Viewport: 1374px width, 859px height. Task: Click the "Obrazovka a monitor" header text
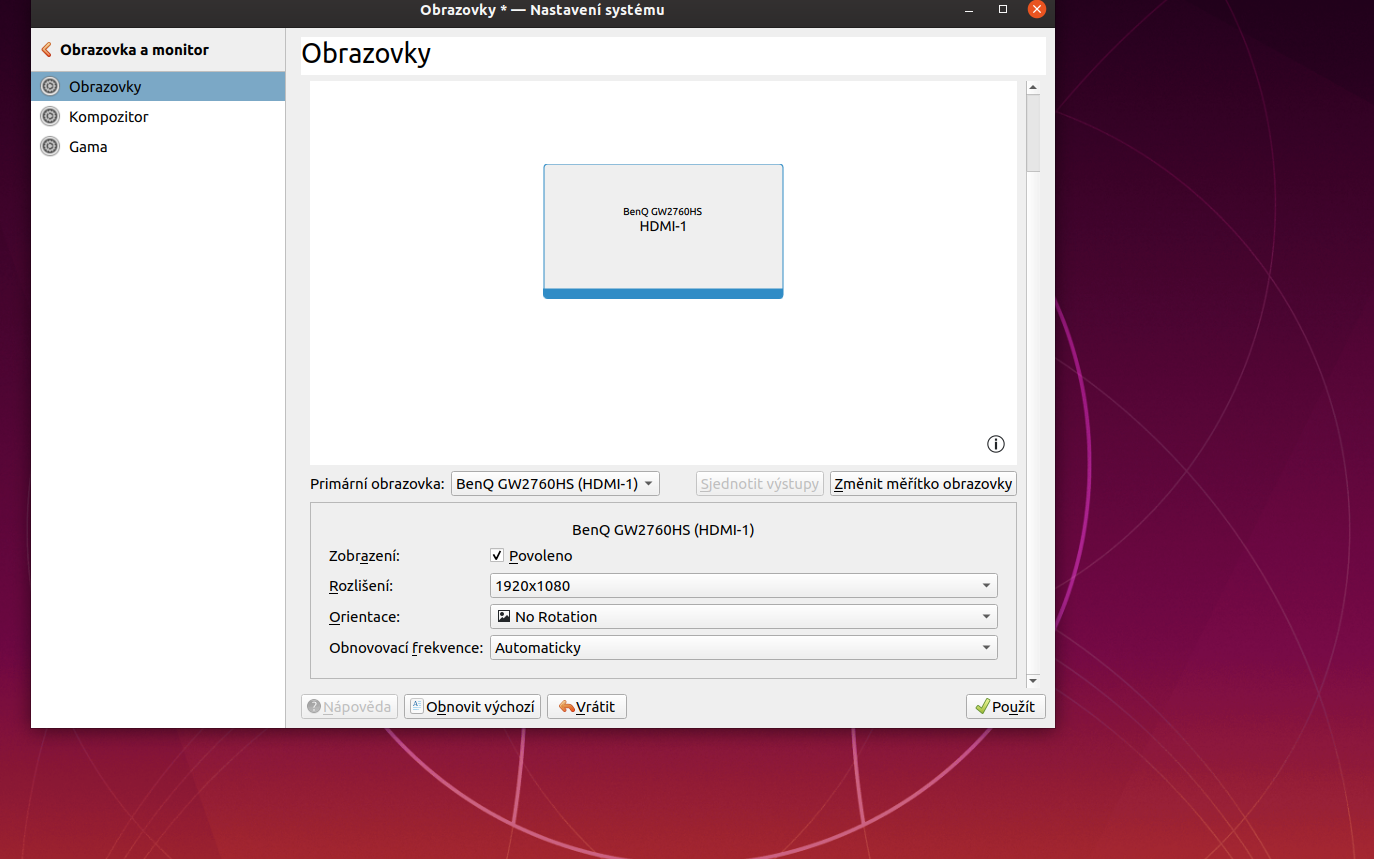coord(134,49)
